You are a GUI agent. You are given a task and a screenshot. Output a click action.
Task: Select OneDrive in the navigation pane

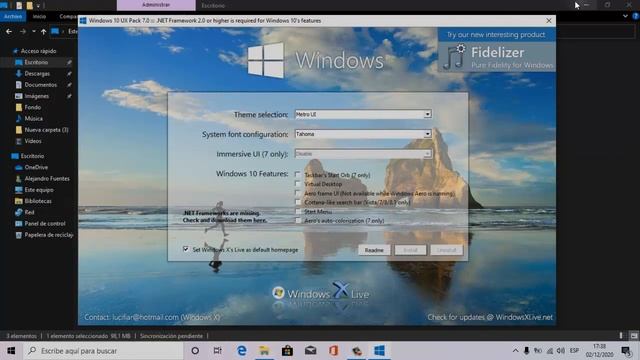tap(36, 167)
